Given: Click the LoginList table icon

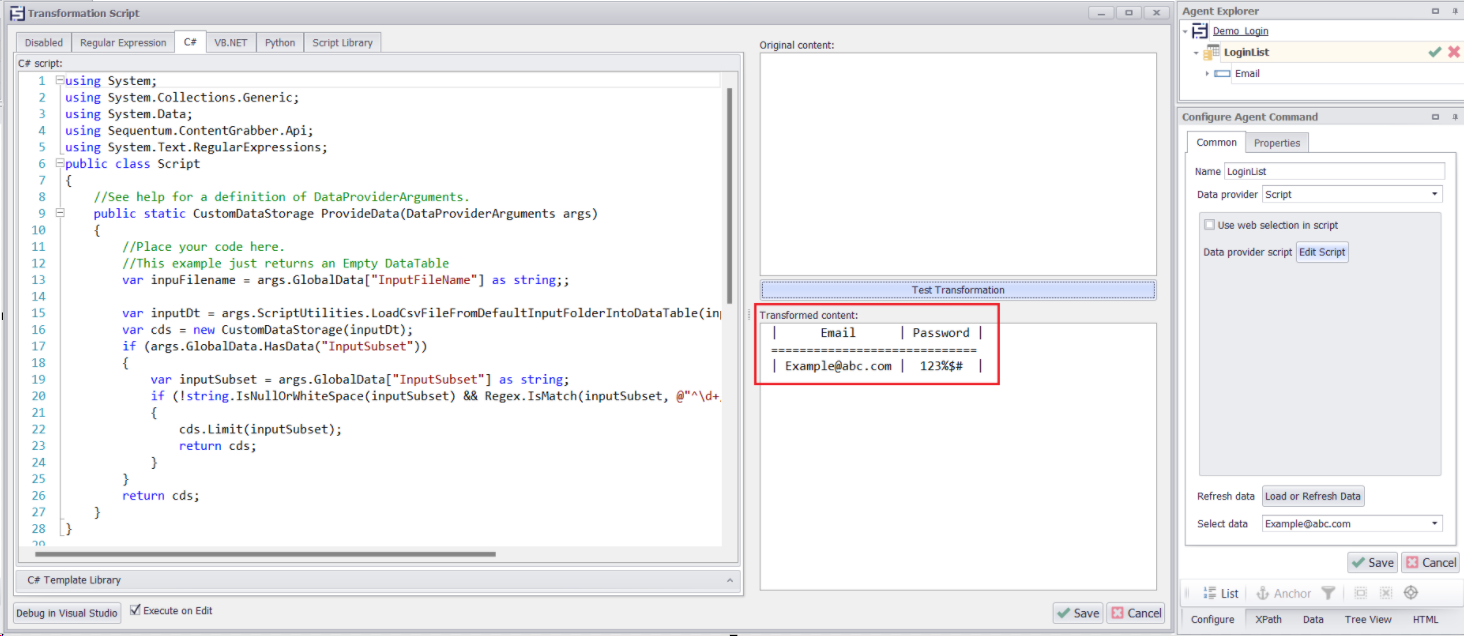Looking at the screenshot, I should tap(1212, 51).
